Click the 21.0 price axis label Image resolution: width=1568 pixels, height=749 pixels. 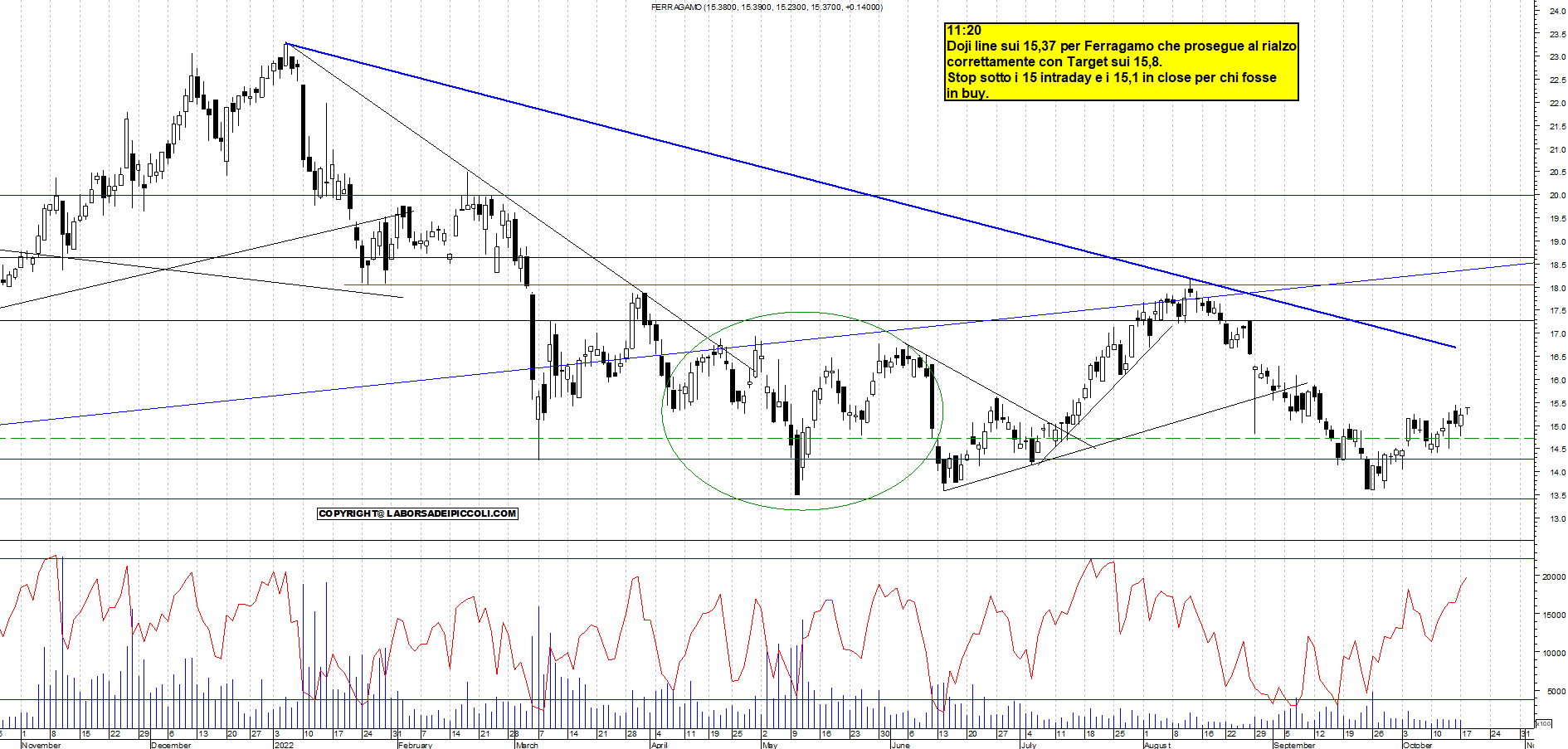tap(1557, 150)
